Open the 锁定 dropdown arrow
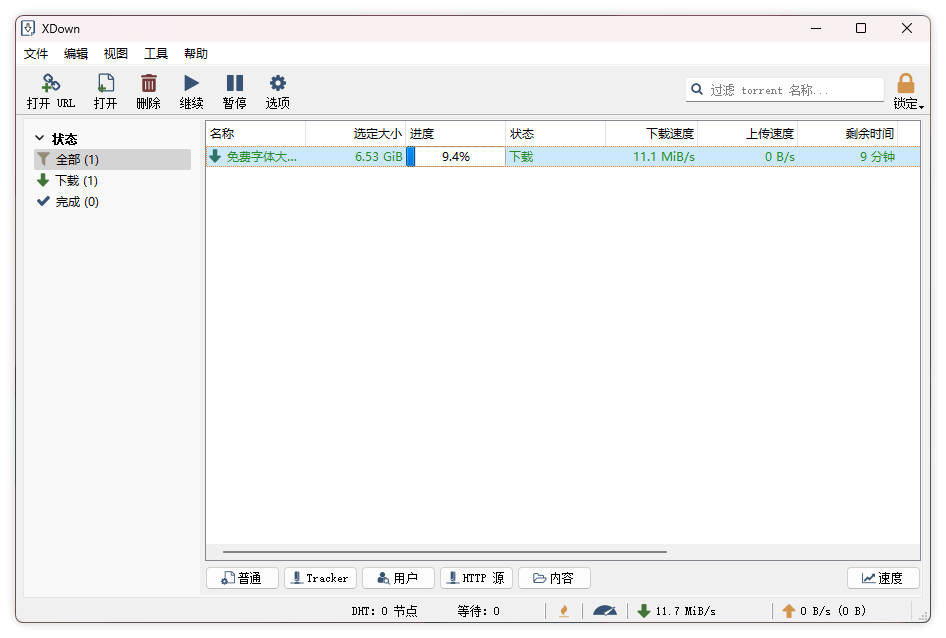The width and height of the screenshot is (946, 638). pos(921,107)
